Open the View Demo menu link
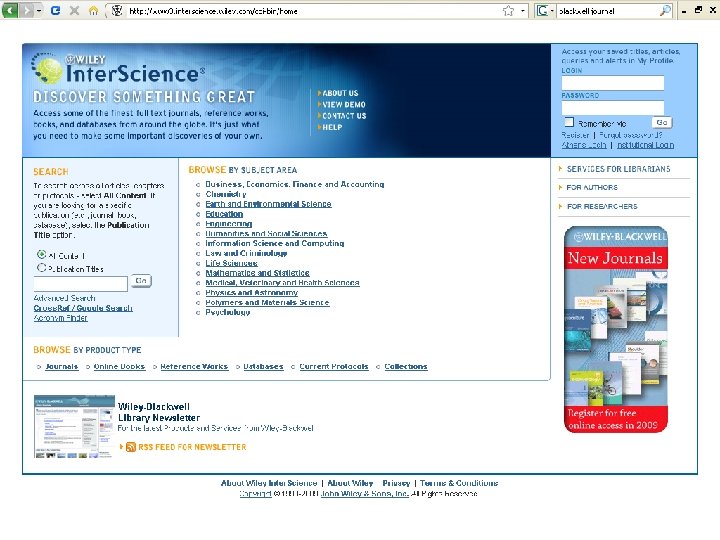 (x=343, y=105)
